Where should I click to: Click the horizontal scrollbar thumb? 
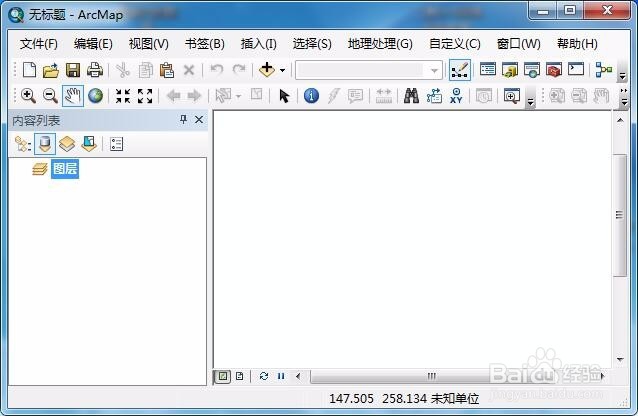[x=431, y=376]
